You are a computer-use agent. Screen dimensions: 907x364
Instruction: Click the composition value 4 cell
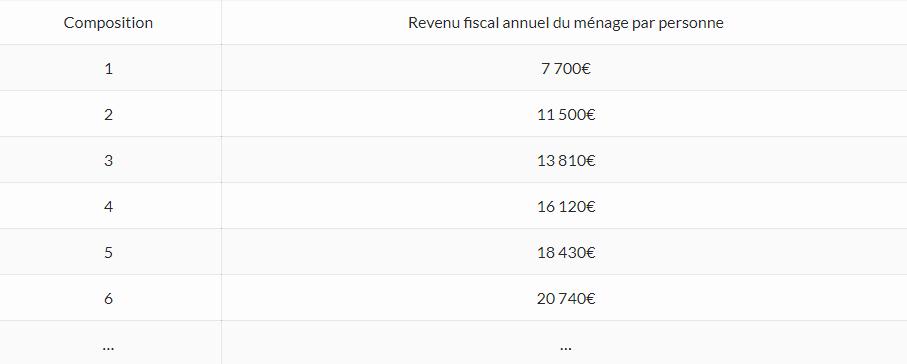108,206
